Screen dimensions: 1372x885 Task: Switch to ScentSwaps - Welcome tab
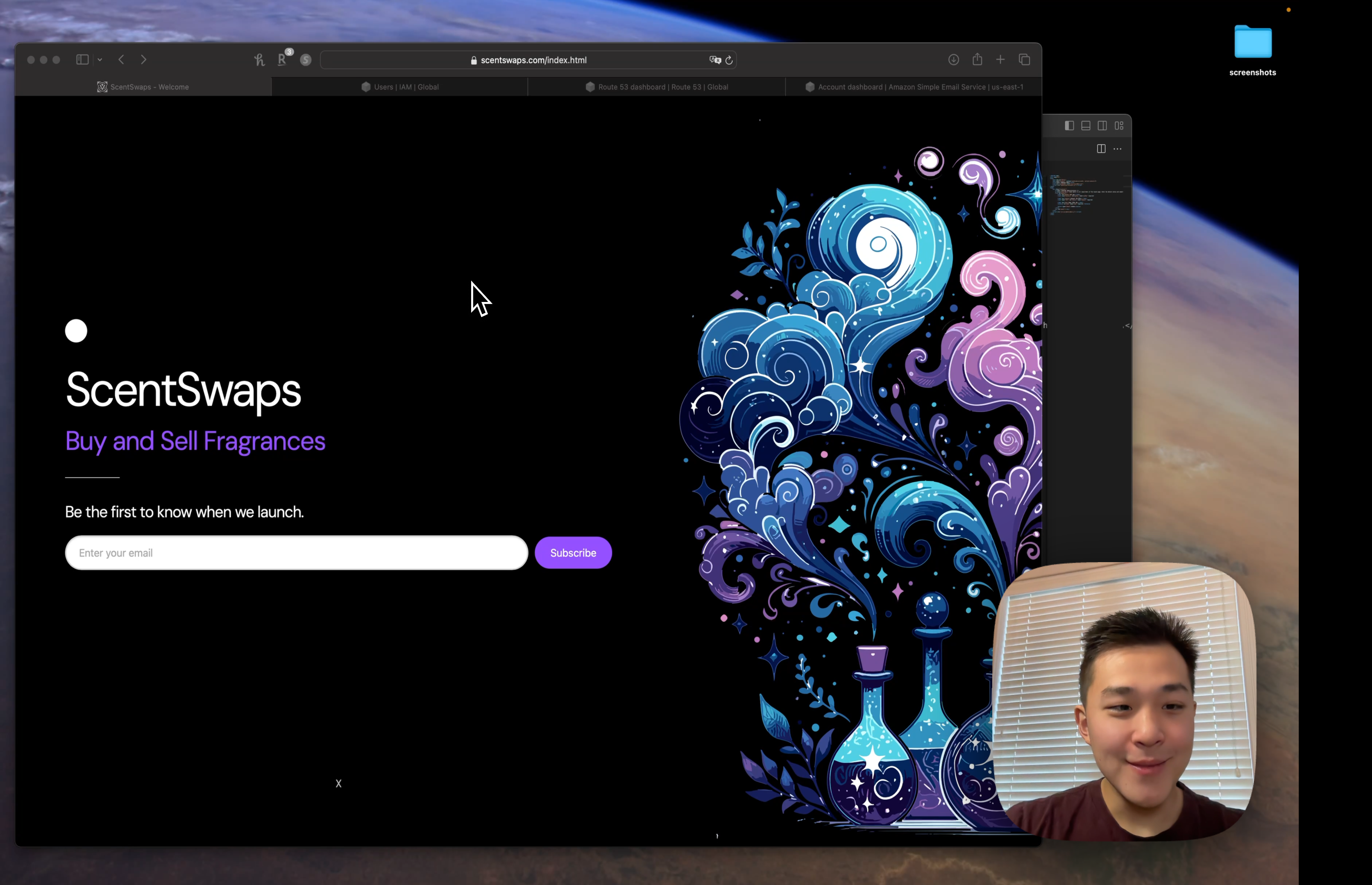point(143,87)
